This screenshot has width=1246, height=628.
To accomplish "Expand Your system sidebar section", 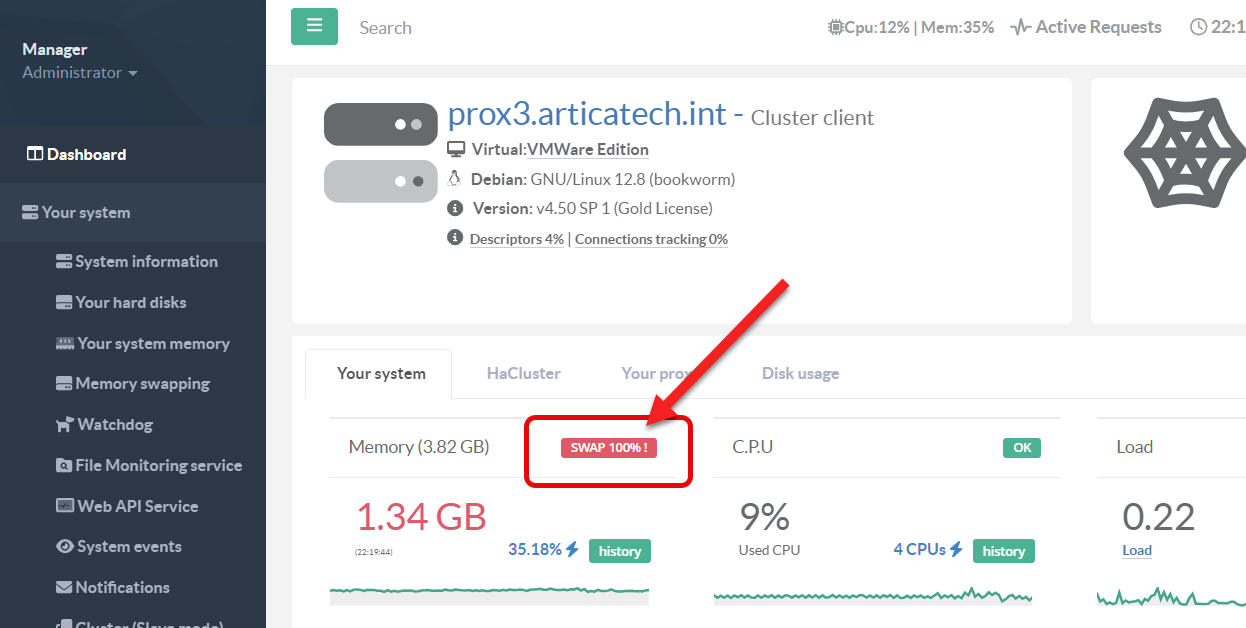I will click(86, 213).
